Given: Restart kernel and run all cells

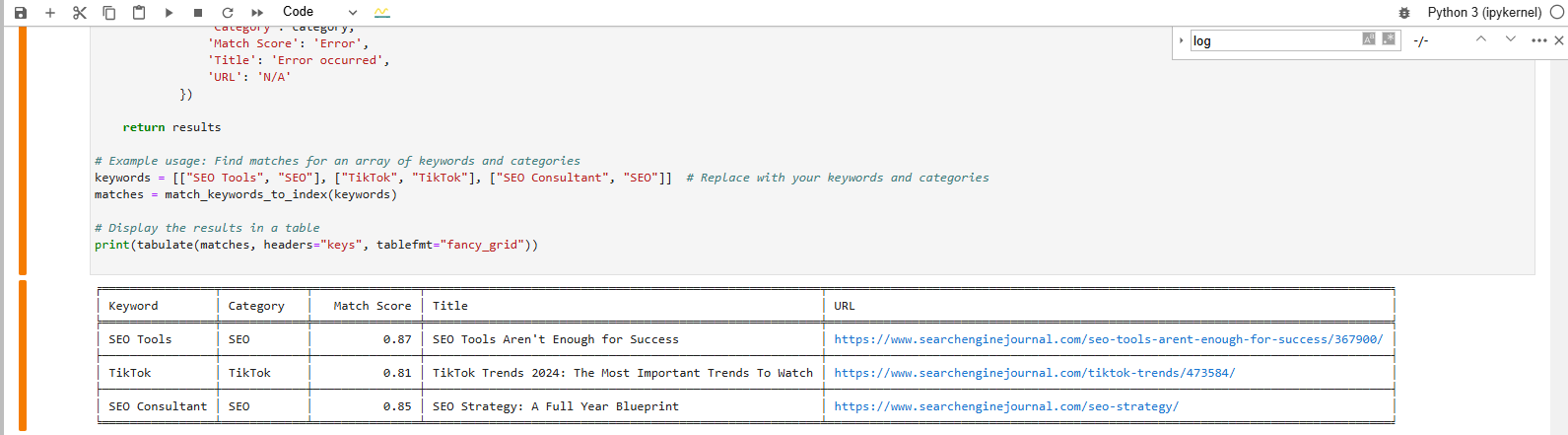Looking at the screenshot, I should (257, 13).
